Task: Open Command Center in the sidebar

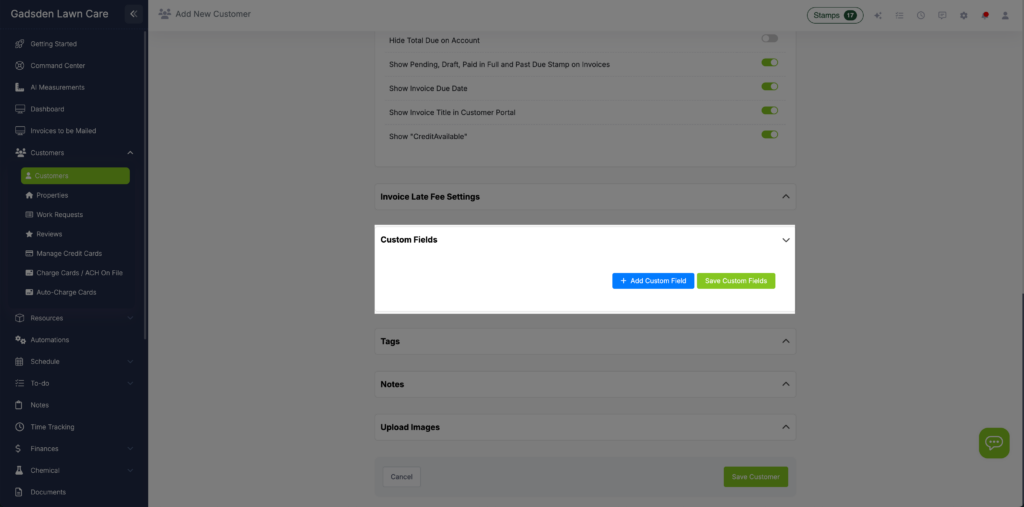Action: click(x=58, y=66)
